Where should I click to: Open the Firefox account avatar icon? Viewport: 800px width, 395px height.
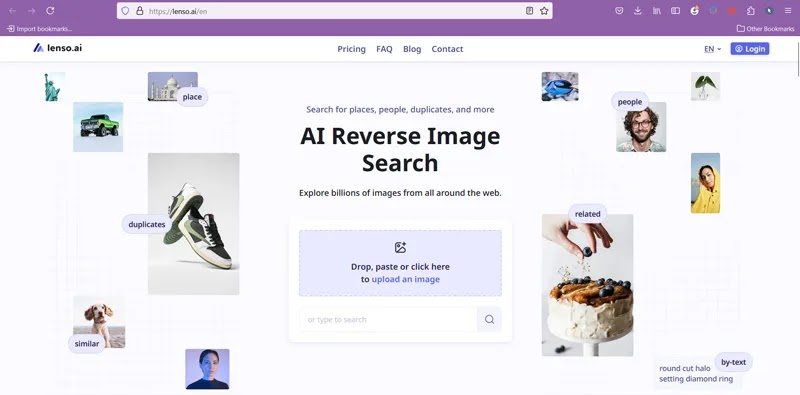694,11
